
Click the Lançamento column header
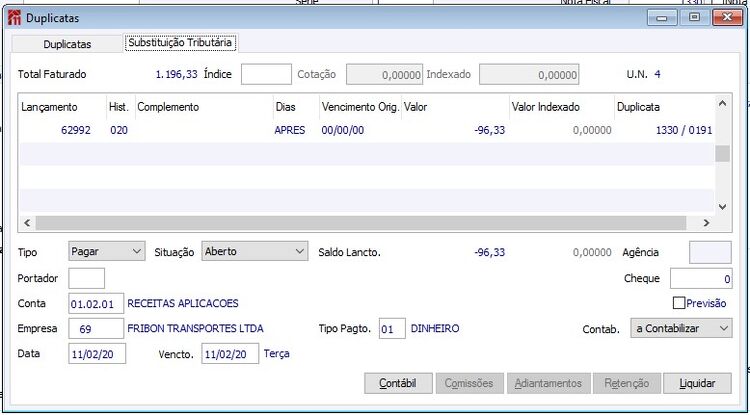(63, 107)
